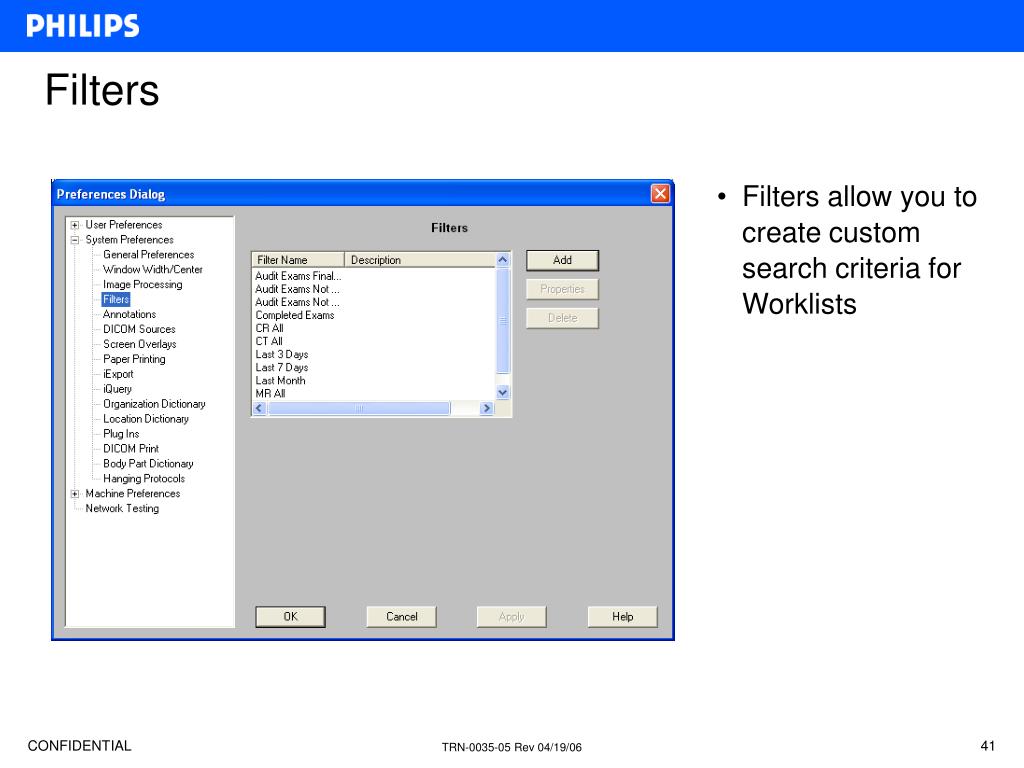
Task: Close the Preferences Dialog window
Action: [x=660, y=194]
